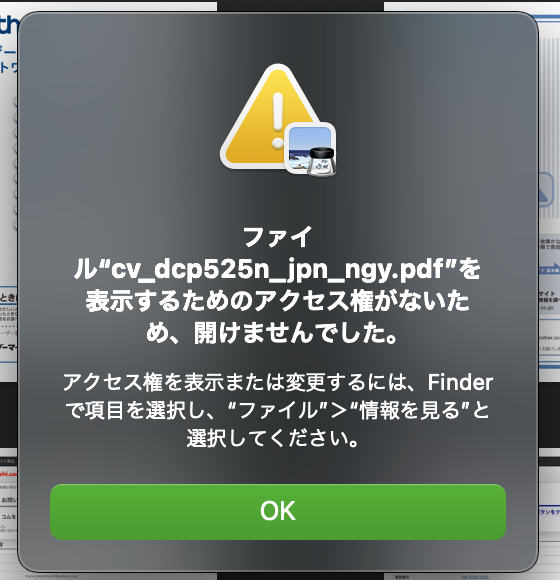Viewport: 560px width, 580px height.
Task: Dismiss the alert with the OK button
Action: 278,512
